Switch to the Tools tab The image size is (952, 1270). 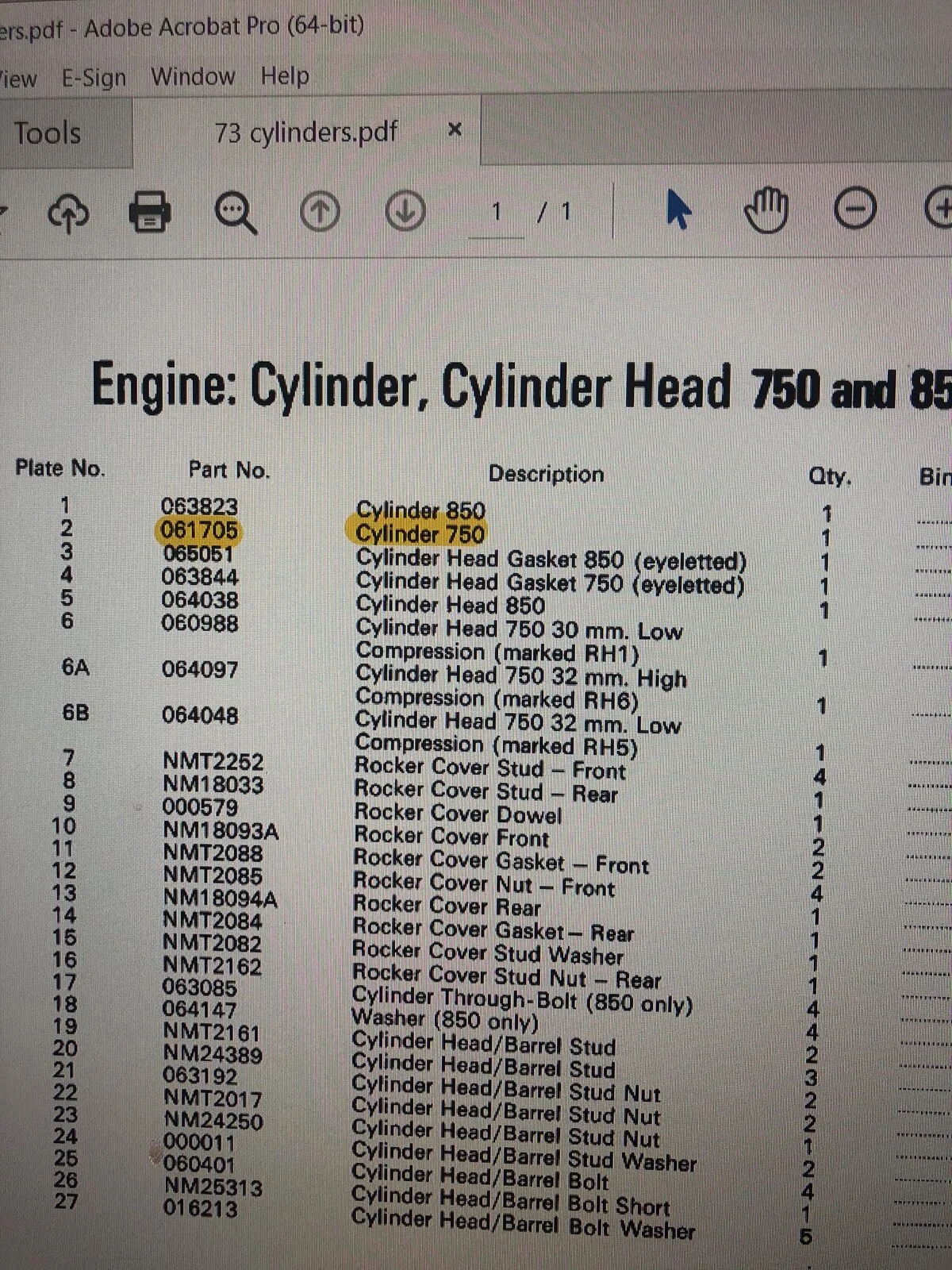click(48, 133)
